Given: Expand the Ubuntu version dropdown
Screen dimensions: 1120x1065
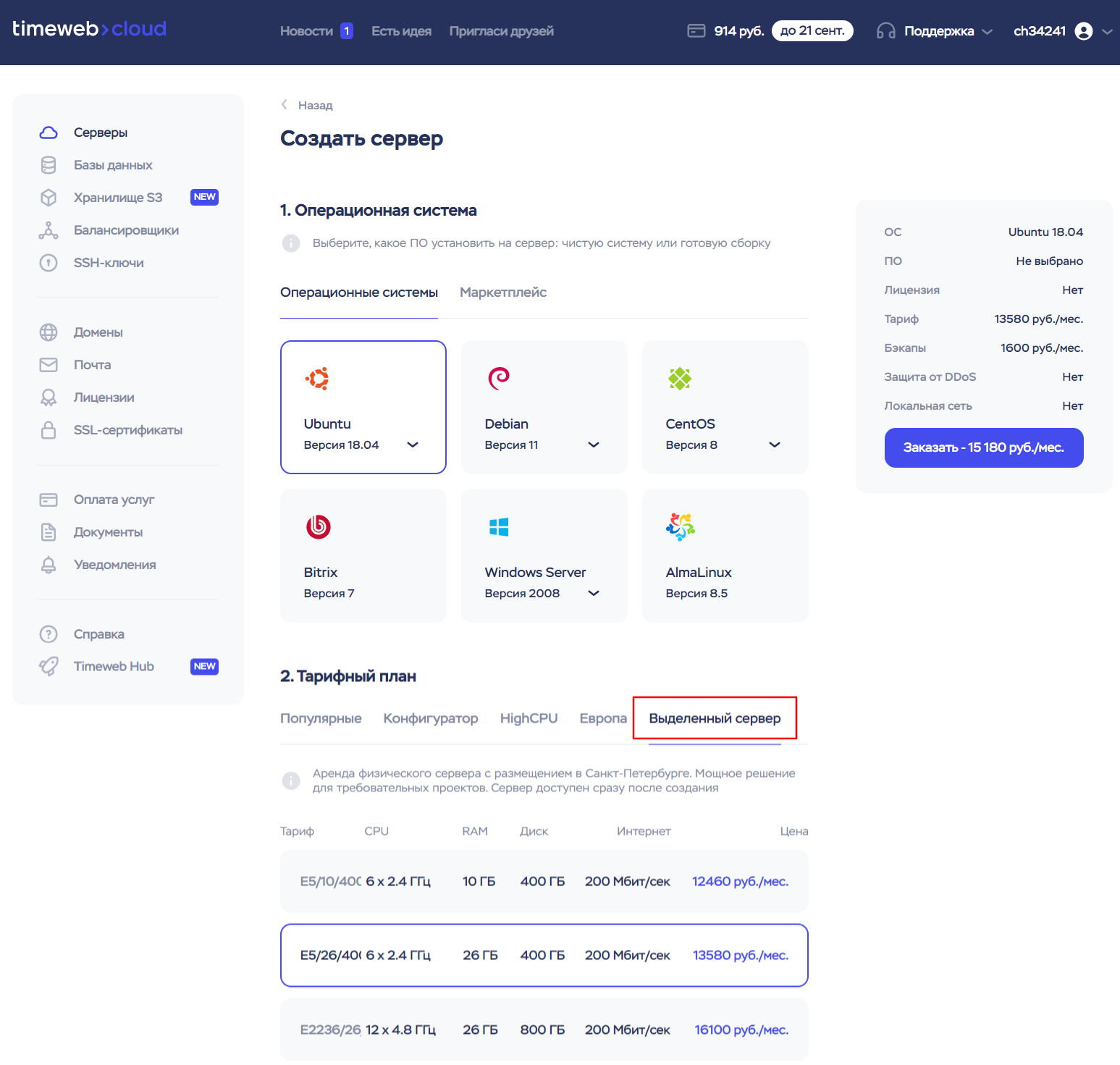Looking at the screenshot, I should tap(413, 445).
